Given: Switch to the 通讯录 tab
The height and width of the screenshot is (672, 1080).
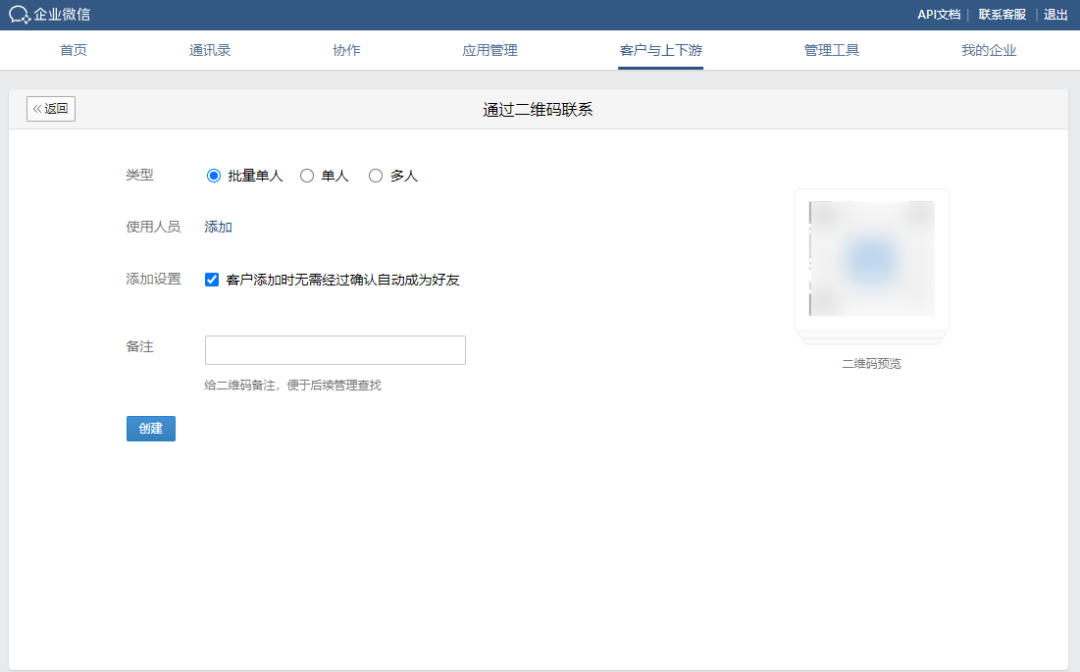Looking at the screenshot, I should point(210,50).
